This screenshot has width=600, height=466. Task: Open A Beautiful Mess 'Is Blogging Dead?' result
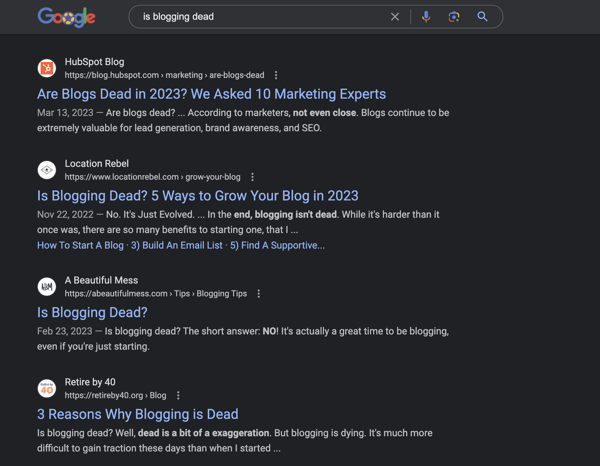click(92, 313)
